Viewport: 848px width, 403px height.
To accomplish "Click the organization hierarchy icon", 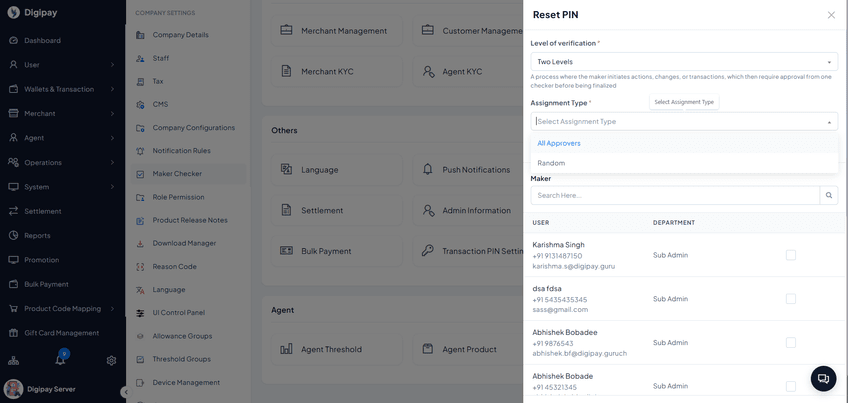I will tap(13, 360).
